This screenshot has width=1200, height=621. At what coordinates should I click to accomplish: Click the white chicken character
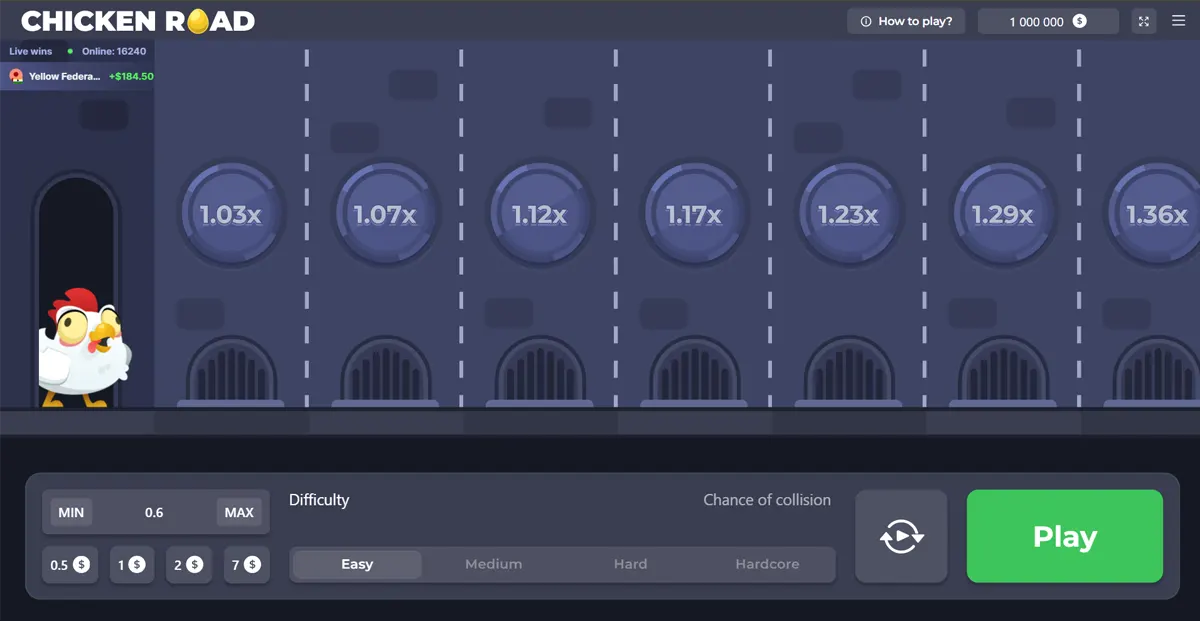(x=84, y=347)
